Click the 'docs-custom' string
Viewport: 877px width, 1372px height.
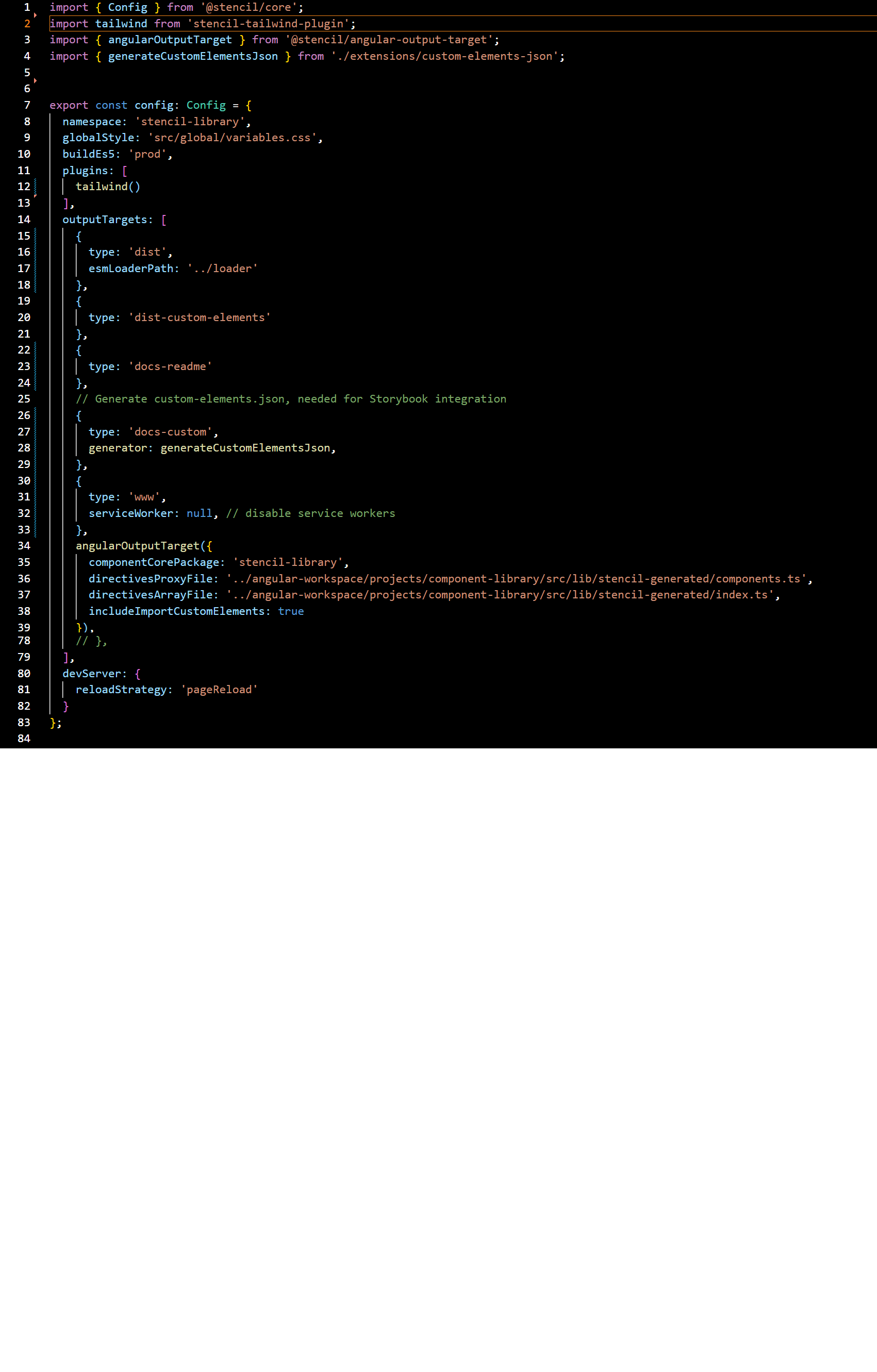pyautogui.click(x=170, y=432)
